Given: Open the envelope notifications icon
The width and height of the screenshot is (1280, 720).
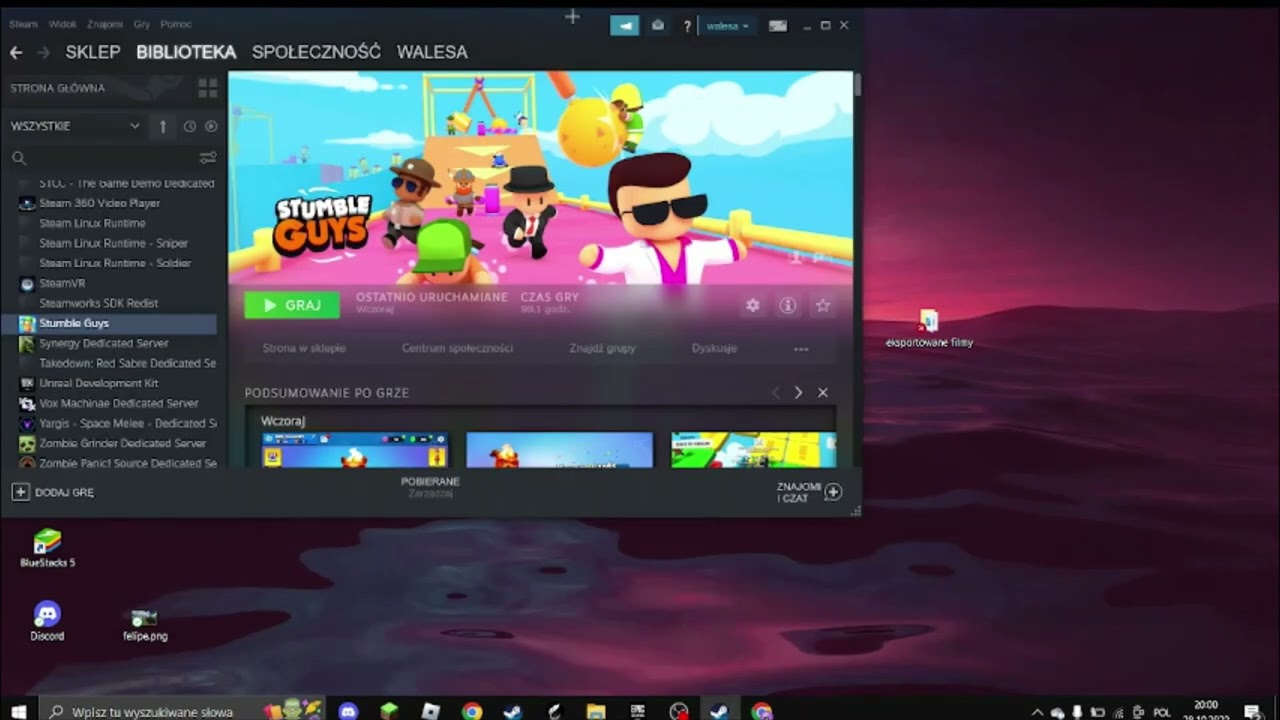Looking at the screenshot, I should [658, 26].
